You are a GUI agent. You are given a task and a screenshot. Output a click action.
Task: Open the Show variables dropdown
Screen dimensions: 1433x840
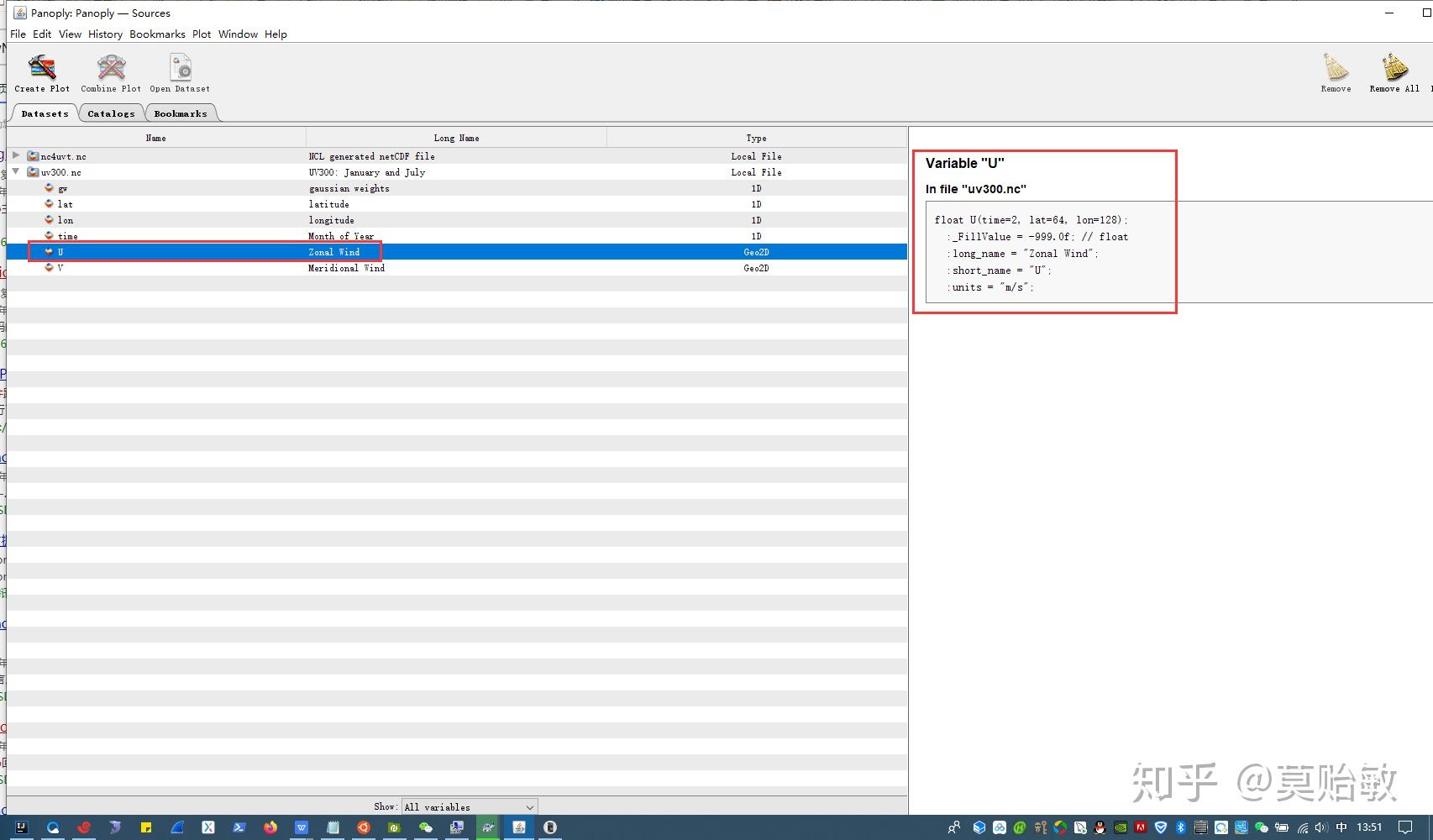click(468, 806)
